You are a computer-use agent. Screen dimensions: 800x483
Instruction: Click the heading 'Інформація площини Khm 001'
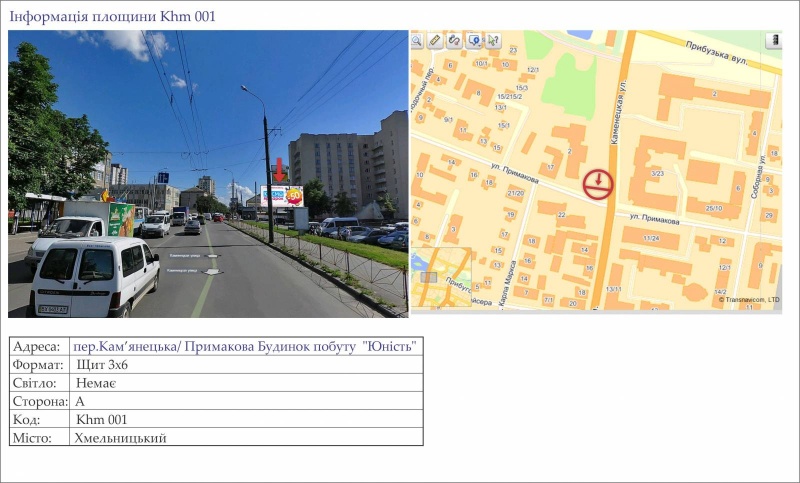pos(112,16)
